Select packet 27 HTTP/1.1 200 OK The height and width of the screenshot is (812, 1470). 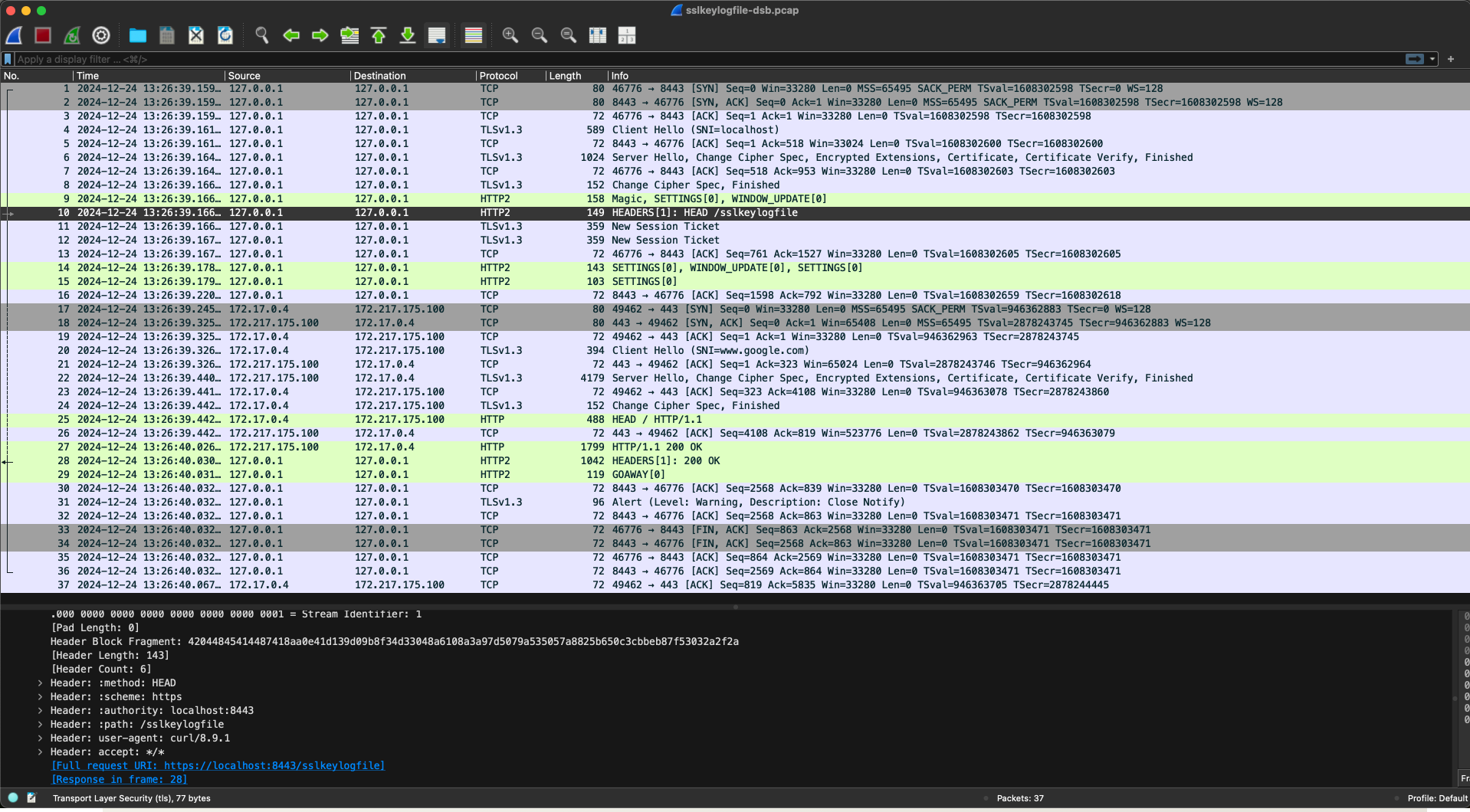[735, 447]
